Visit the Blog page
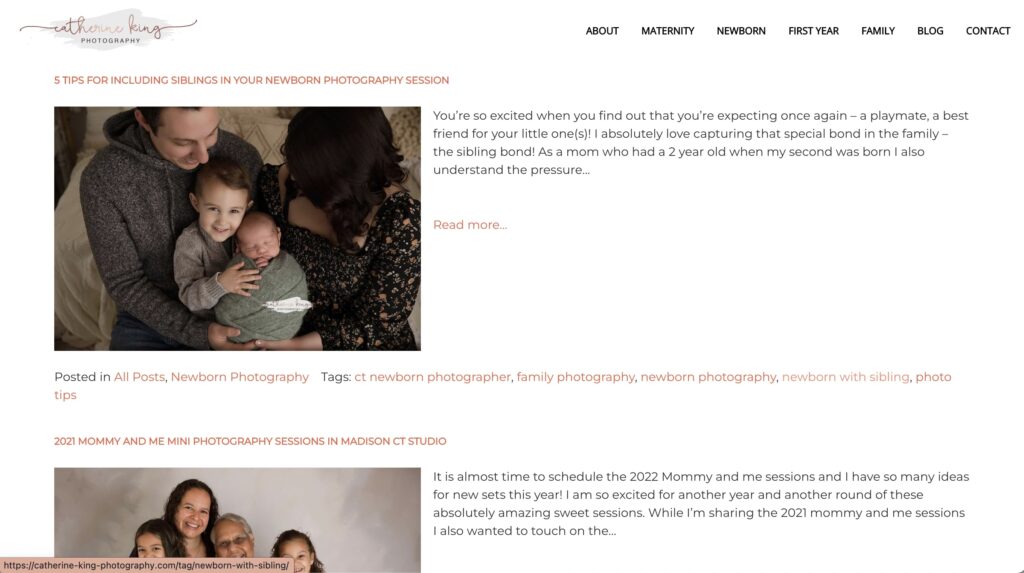 pos(930,31)
